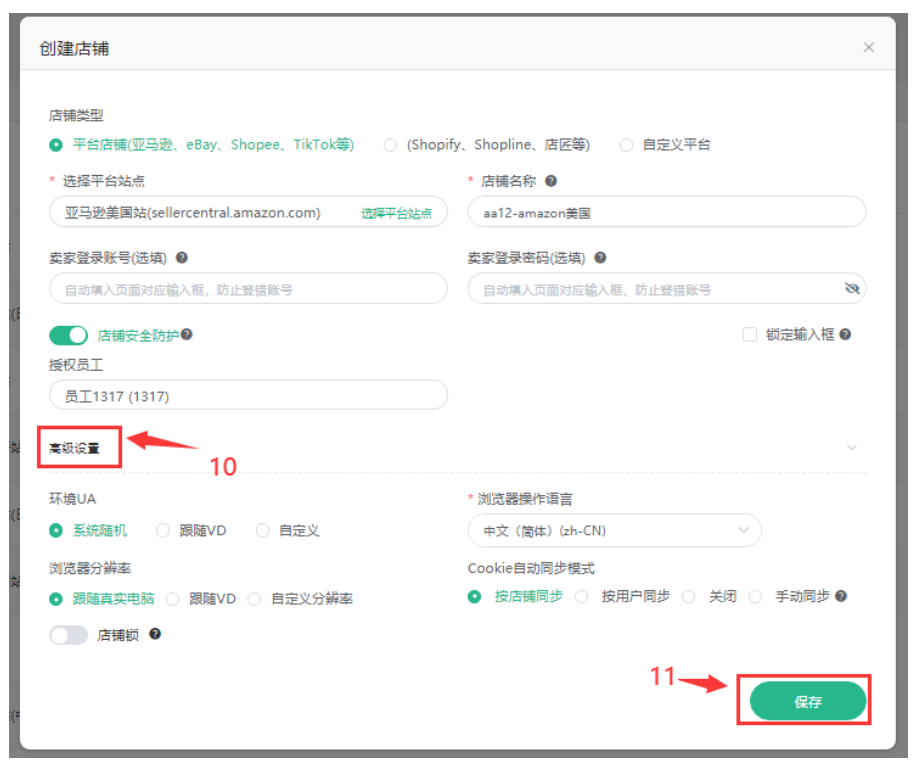919x764 pixels.
Task: Click the help icon next to 店铺安全防护
Action: (186, 335)
